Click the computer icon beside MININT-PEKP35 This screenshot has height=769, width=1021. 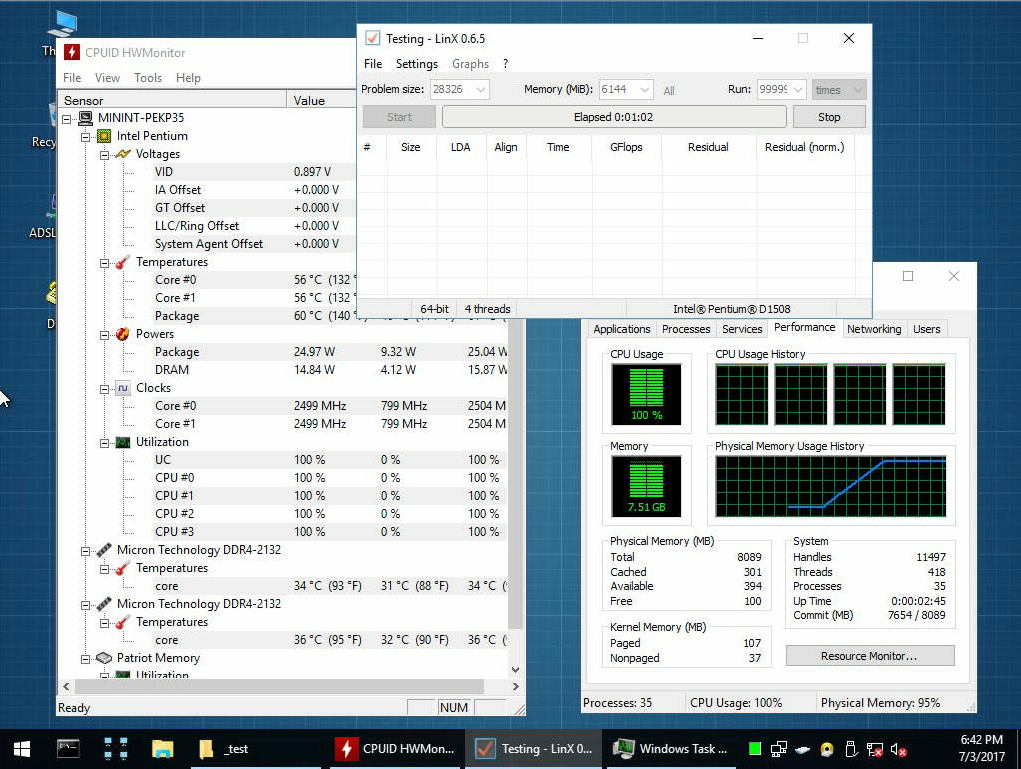pos(85,118)
